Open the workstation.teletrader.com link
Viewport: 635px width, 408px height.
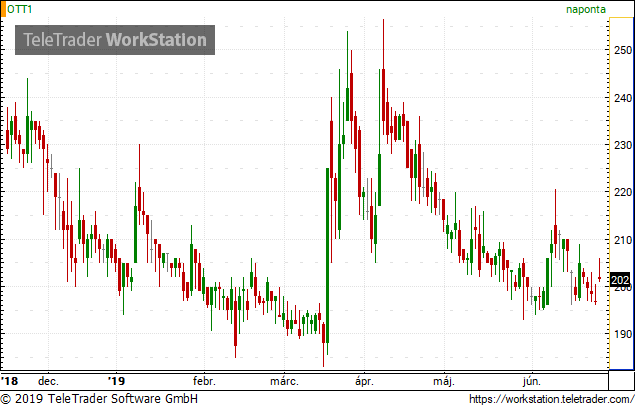point(552,399)
